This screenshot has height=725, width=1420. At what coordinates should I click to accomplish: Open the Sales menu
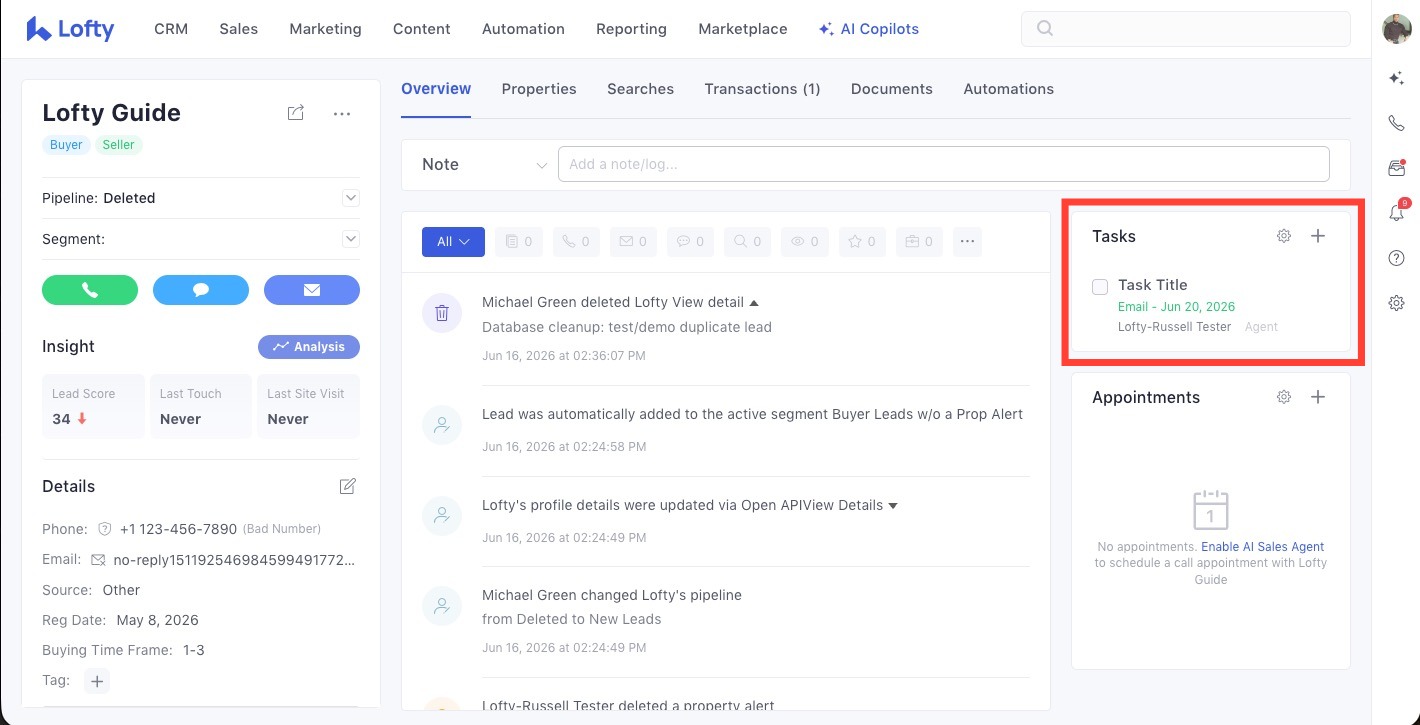pyautogui.click(x=239, y=29)
